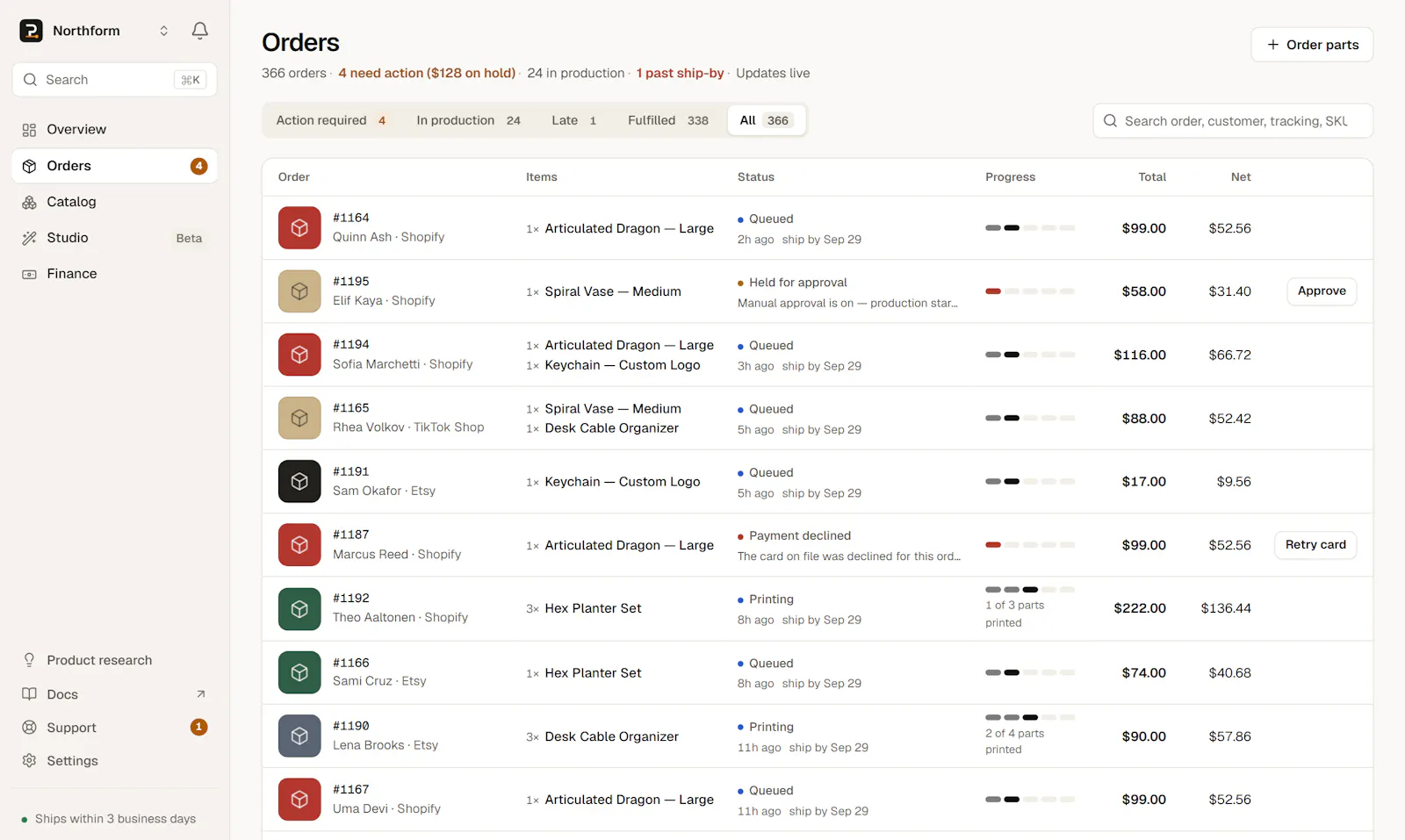Screen dimensions: 1405x840
Task: Open Finance from sidebar
Action: [114, 274]
